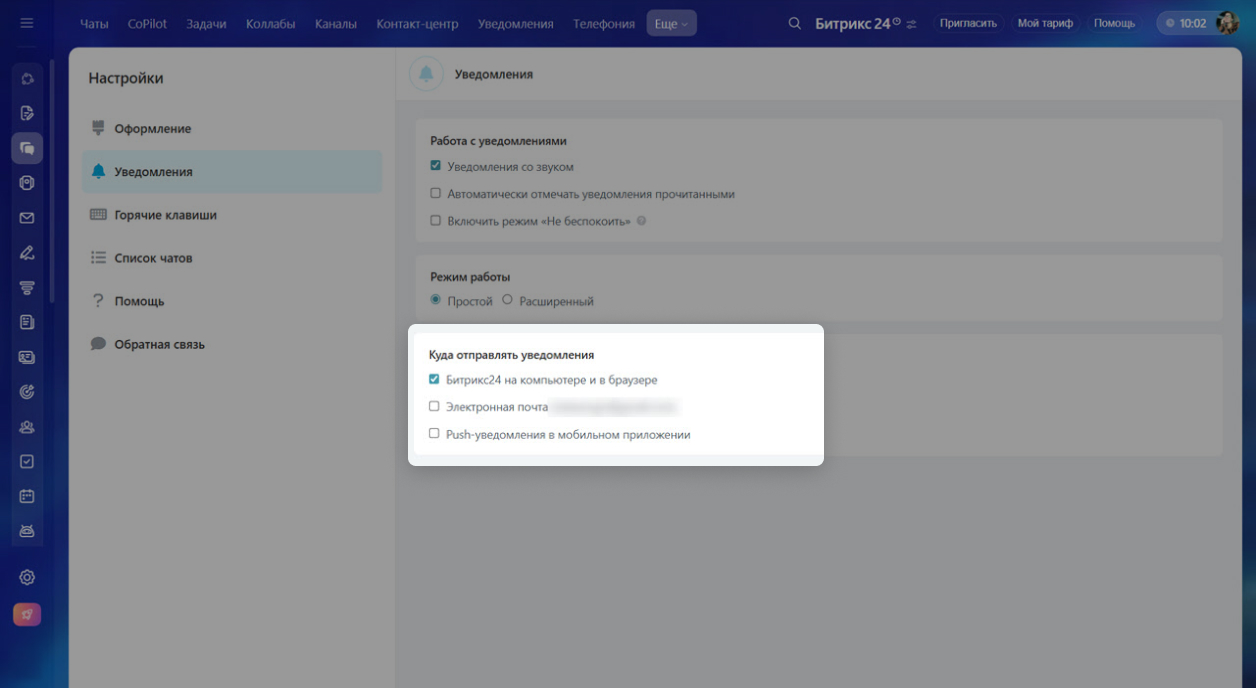Enable 'Электронная почта' notifications checkbox
This screenshot has width=1256, height=688.
point(434,407)
